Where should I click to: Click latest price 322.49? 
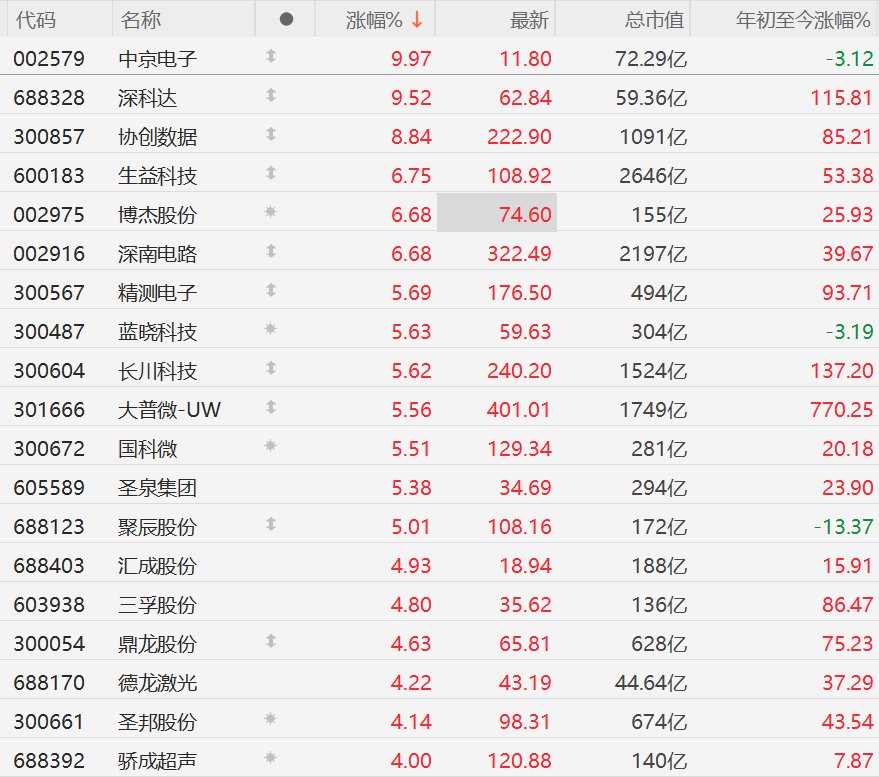pos(519,254)
